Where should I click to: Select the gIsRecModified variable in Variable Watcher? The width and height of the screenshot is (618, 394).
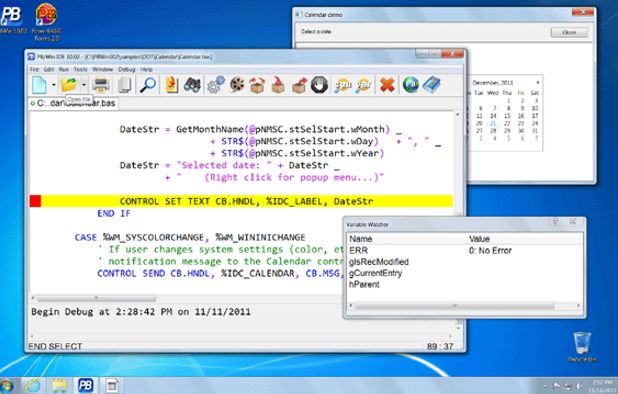379,262
